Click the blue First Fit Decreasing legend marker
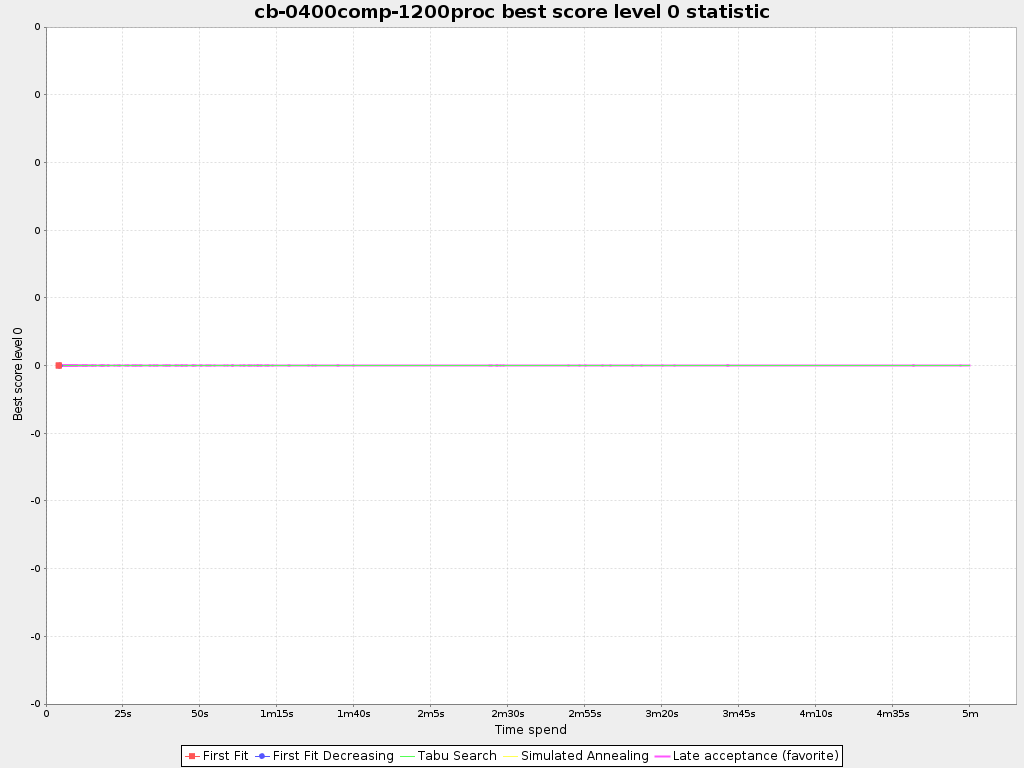This screenshot has width=1024, height=768. (262, 756)
